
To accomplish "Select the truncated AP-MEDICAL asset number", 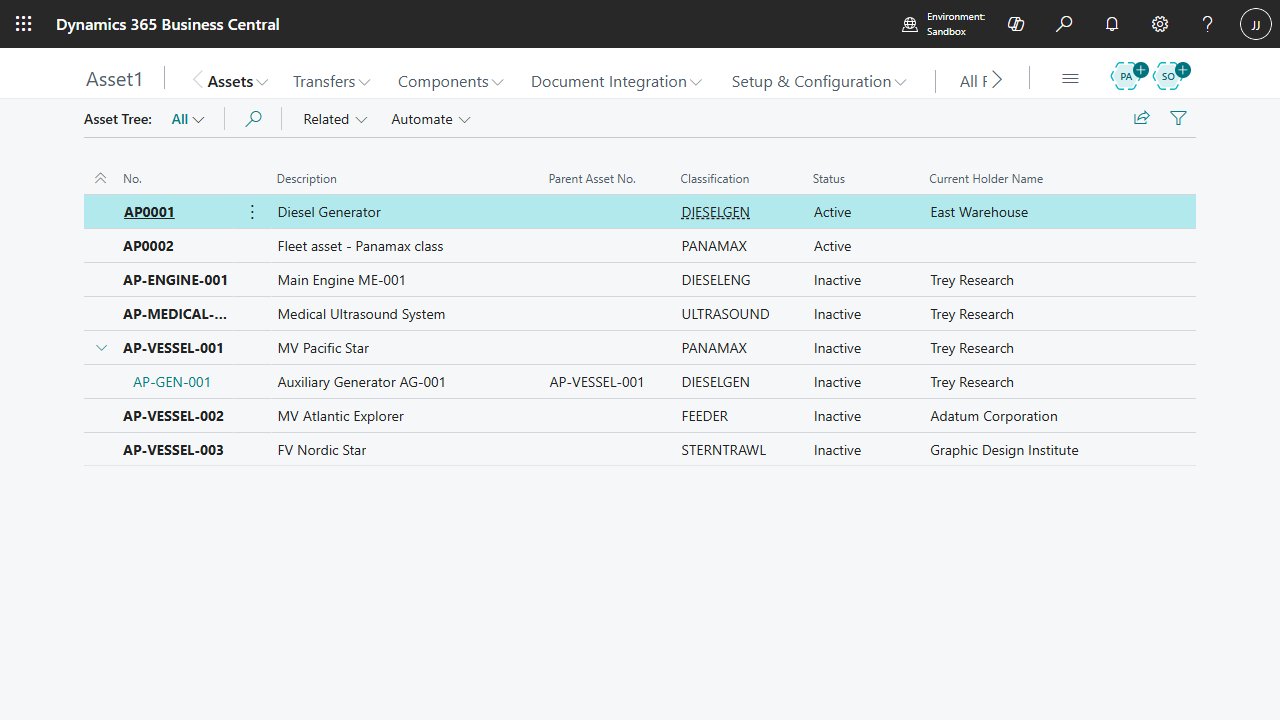I will (x=175, y=314).
